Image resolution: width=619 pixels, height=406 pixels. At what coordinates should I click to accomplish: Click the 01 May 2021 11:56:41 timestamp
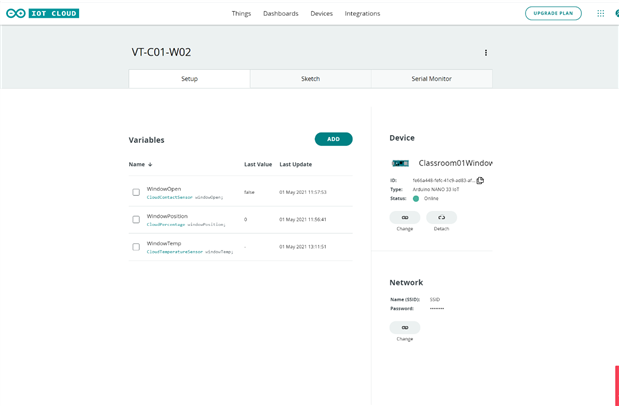[303, 220]
